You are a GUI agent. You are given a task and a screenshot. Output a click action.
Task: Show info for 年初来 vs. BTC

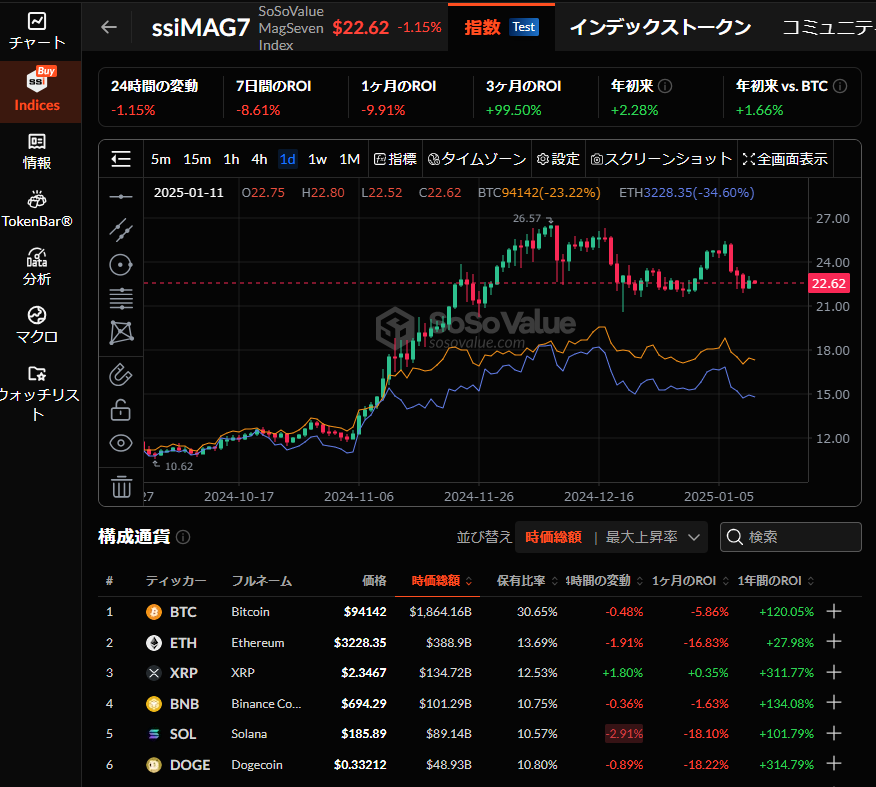coord(840,86)
